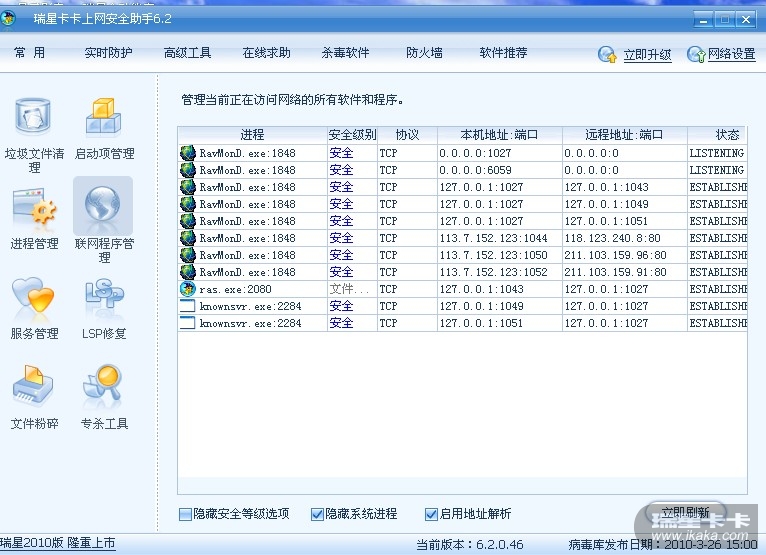Click the 网络设置 link
766x555 pixels.
731,54
